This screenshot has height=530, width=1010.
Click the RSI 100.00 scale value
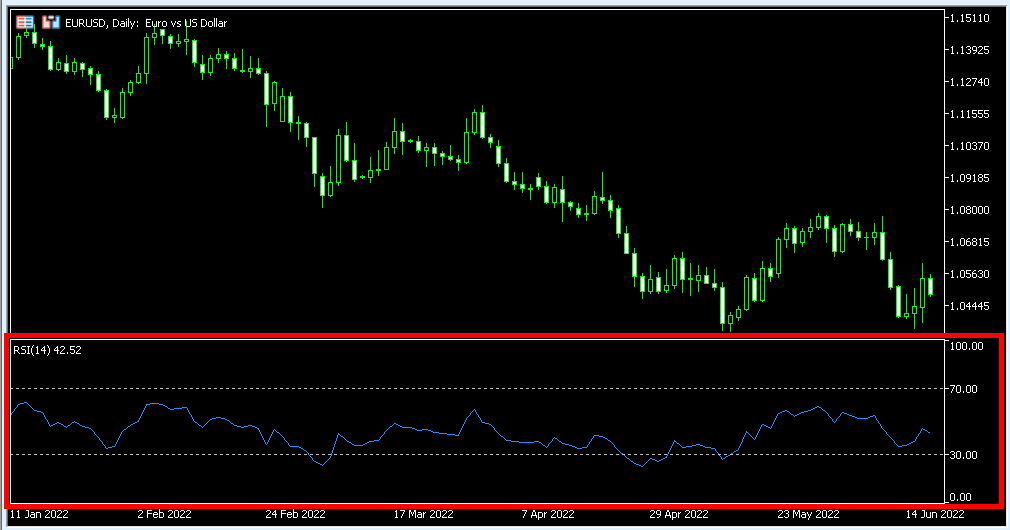967,346
